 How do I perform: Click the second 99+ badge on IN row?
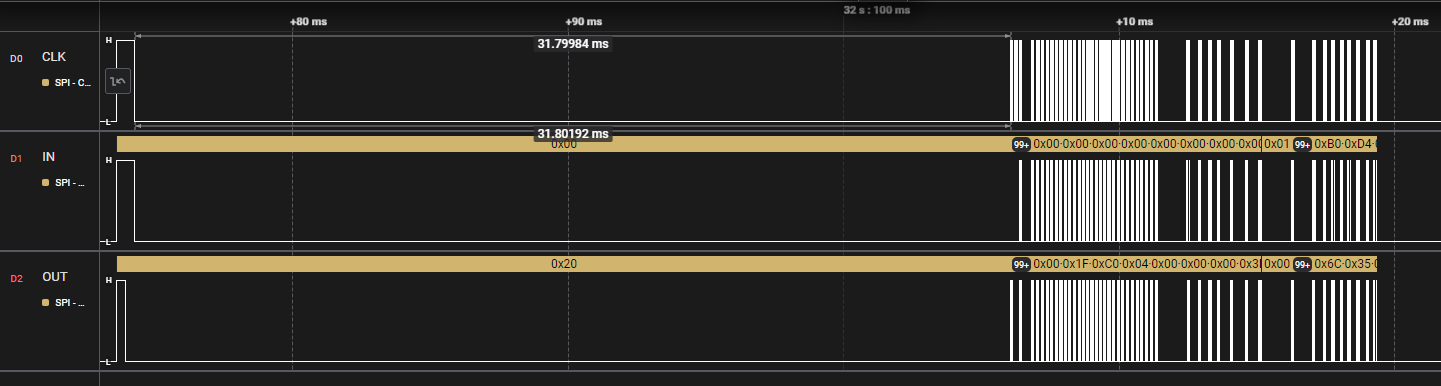tap(1302, 144)
